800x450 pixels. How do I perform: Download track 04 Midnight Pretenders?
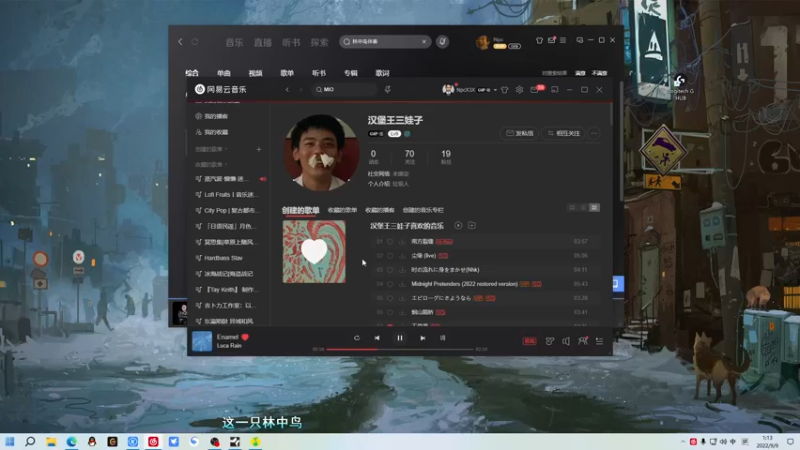[x=402, y=284]
